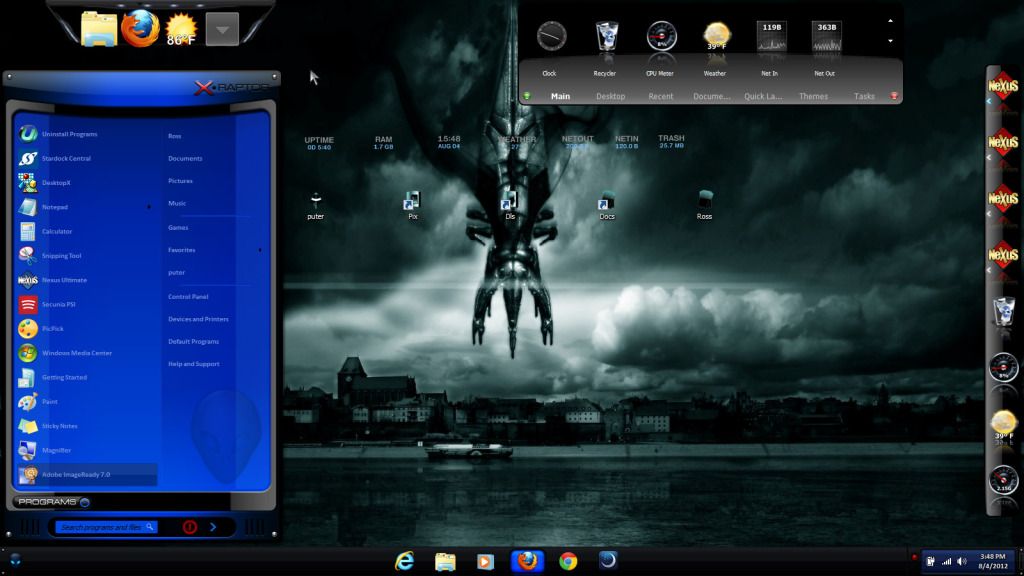
Task: Launch Firefox from the top dock
Action: 140,29
